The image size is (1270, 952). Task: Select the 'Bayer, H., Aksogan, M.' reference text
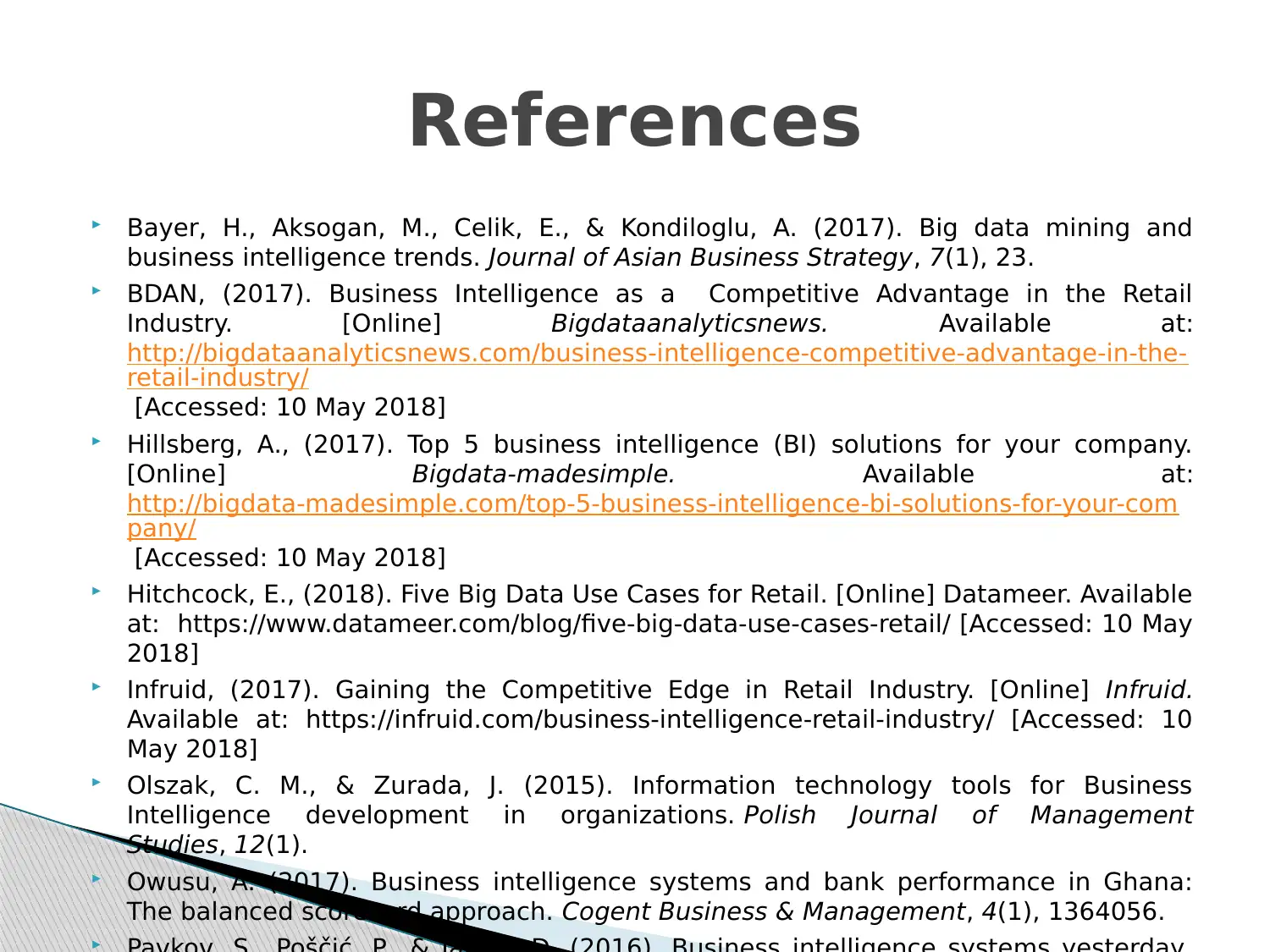pyautogui.click(x=660, y=242)
